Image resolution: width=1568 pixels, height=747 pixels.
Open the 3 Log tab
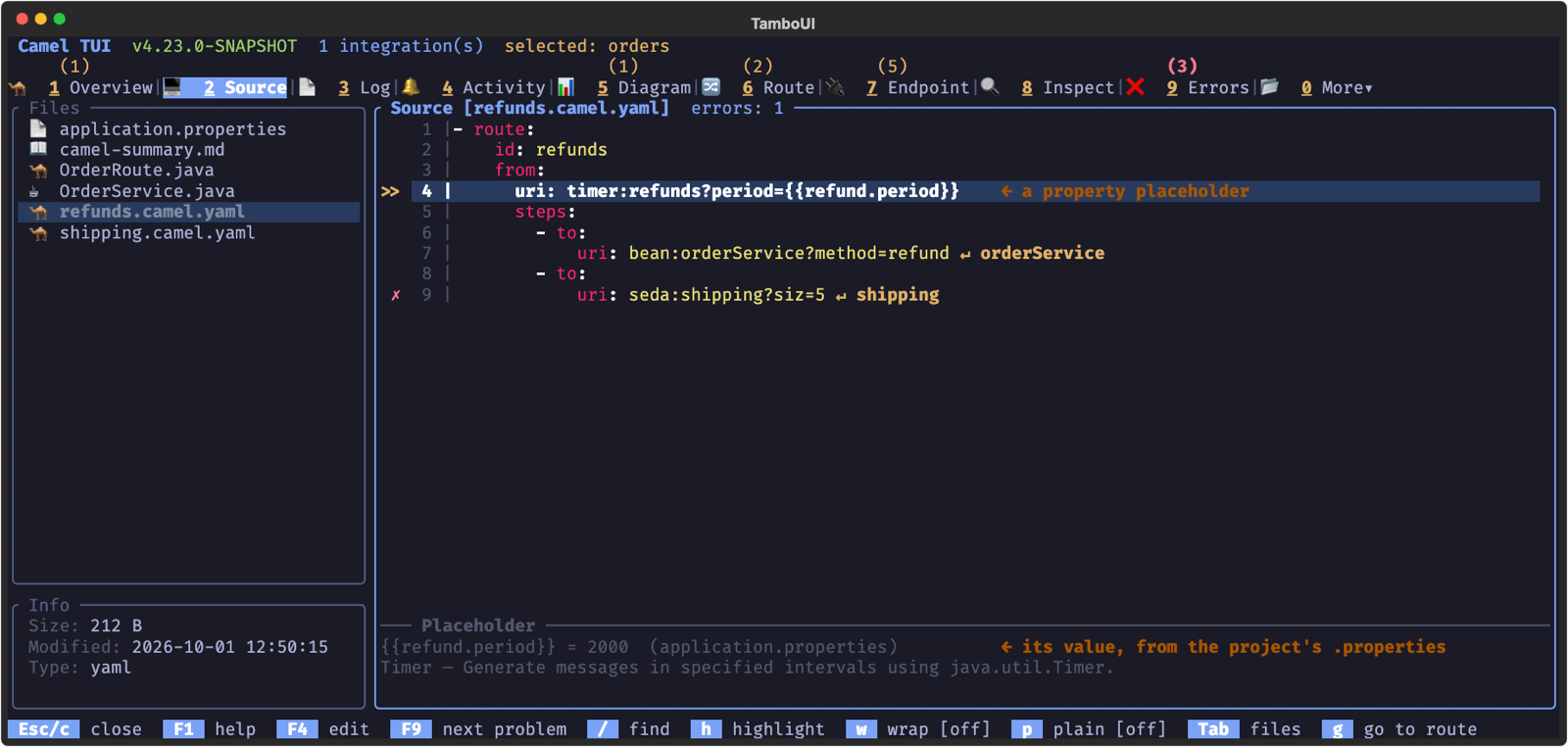point(365,87)
